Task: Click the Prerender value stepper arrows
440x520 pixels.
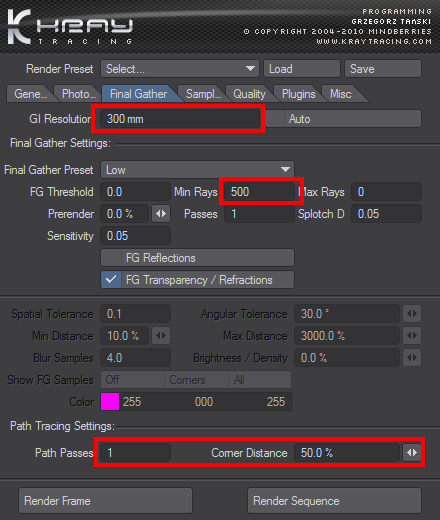Action: [161, 214]
